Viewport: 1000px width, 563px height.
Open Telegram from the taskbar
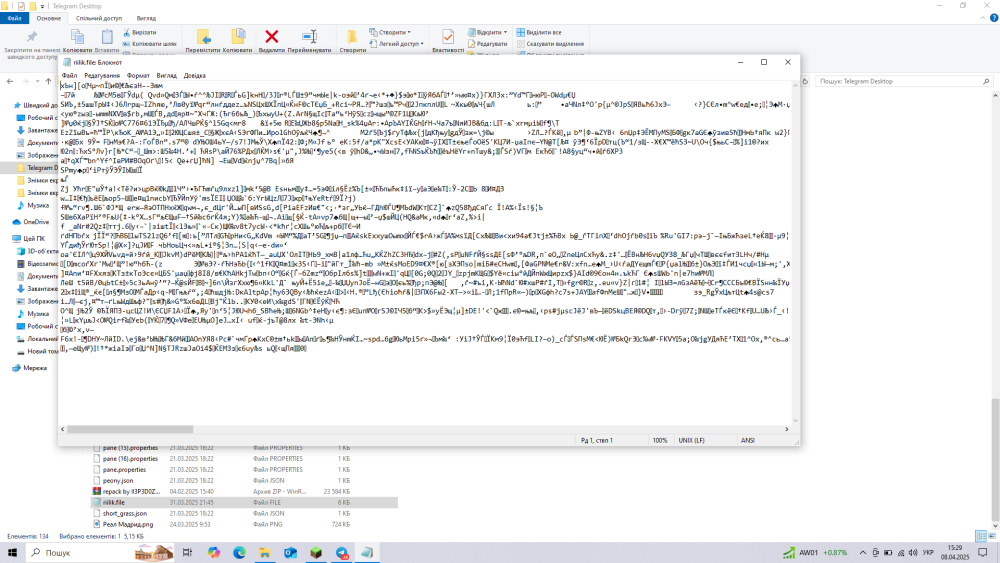(x=342, y=552)
